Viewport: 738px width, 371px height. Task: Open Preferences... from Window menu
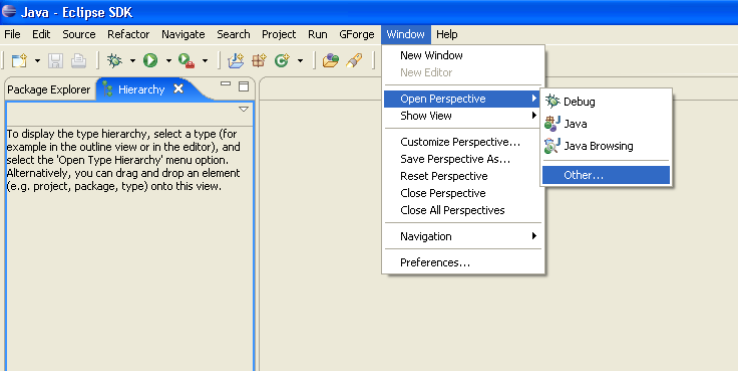click(463, 263)
